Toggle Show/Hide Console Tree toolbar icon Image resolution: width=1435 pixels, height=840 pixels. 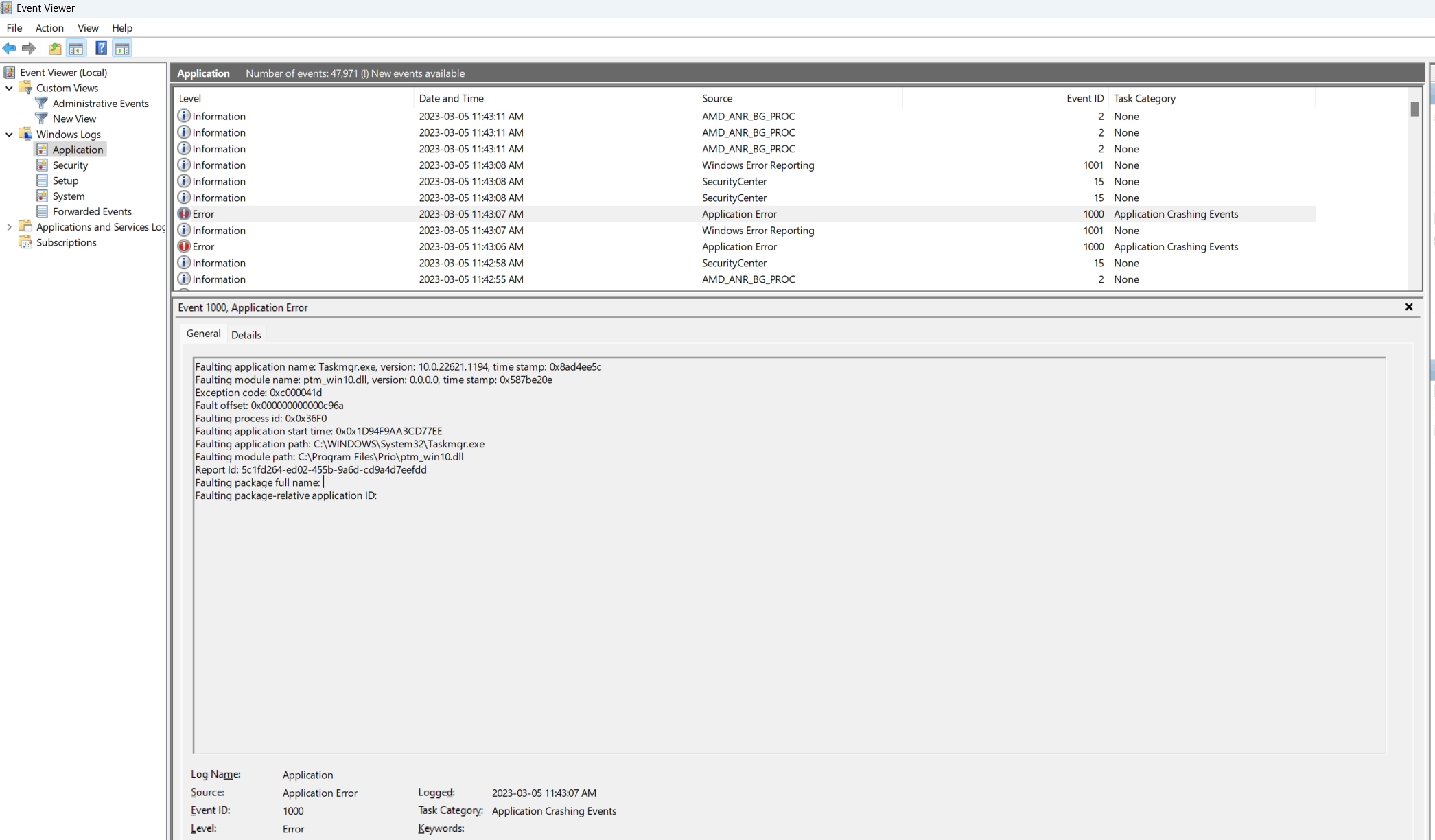pyautogui.click(x=76, y=48)
